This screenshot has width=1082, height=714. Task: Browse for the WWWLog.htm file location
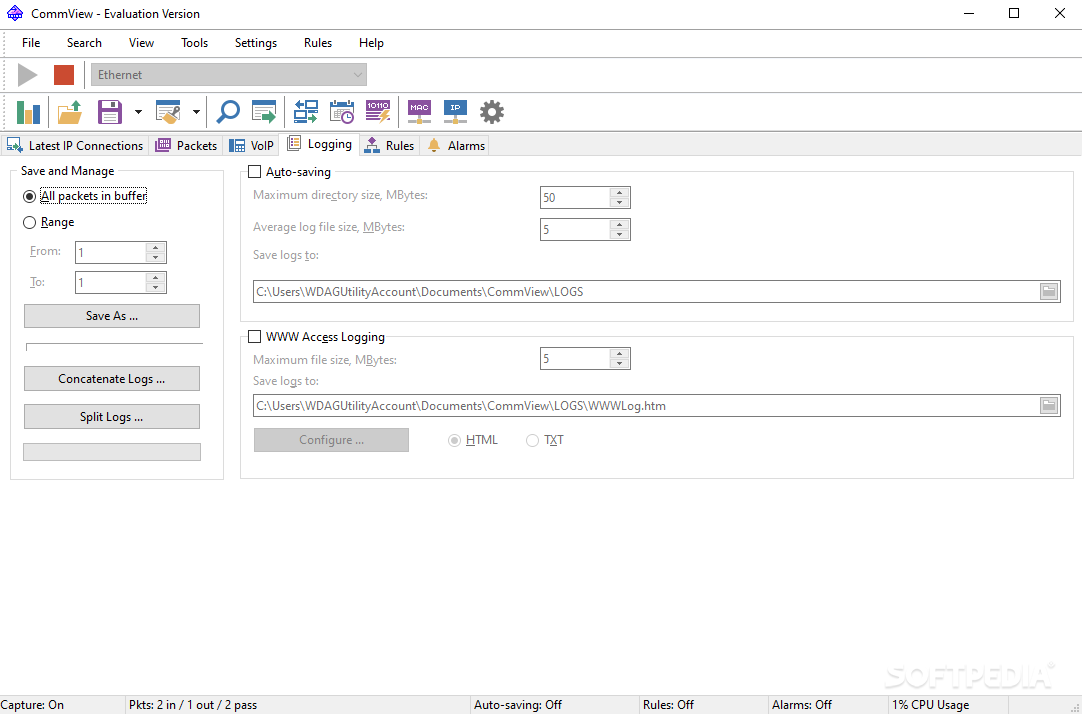coord(1049,406)
